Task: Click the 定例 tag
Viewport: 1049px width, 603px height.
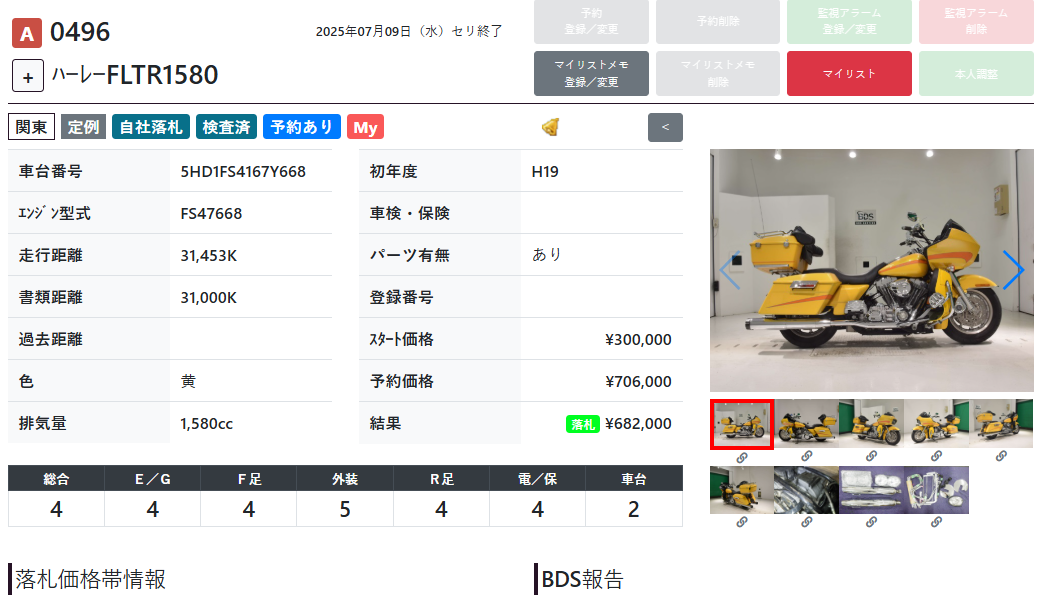Action: click(84, 127)
